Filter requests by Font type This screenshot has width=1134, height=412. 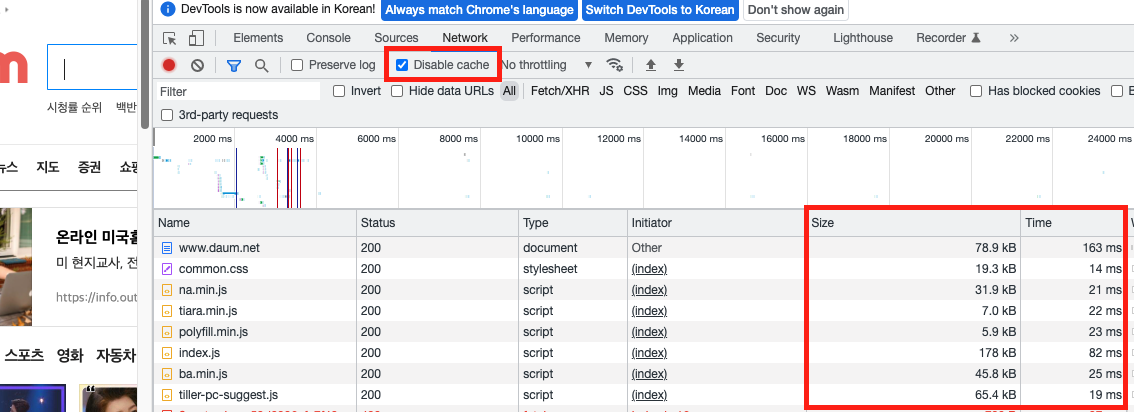pos(743,91)
